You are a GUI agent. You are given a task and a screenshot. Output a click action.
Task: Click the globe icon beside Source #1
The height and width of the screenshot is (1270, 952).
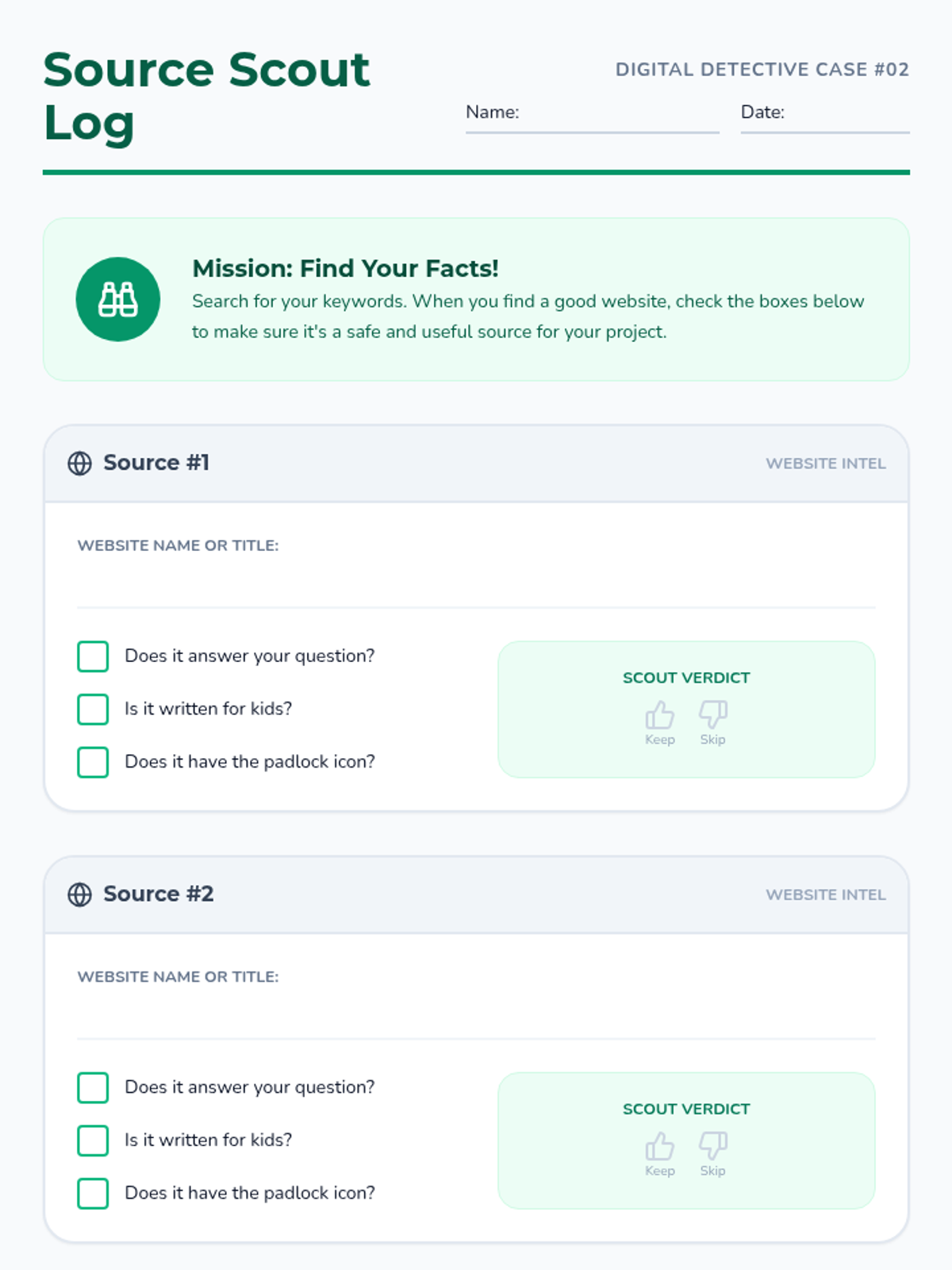pos(79,464)
